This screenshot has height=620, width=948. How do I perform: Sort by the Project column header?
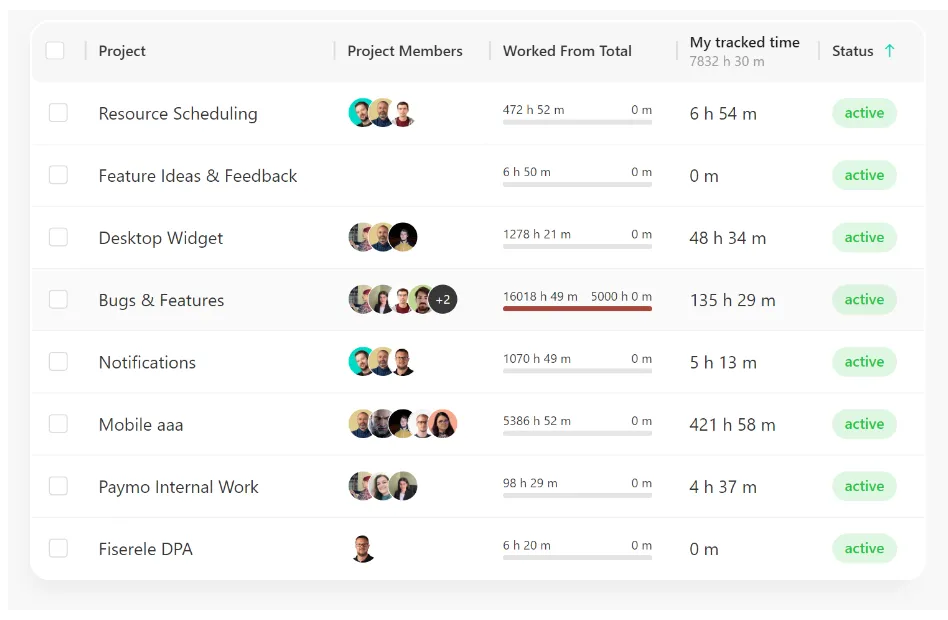[122, 51]
